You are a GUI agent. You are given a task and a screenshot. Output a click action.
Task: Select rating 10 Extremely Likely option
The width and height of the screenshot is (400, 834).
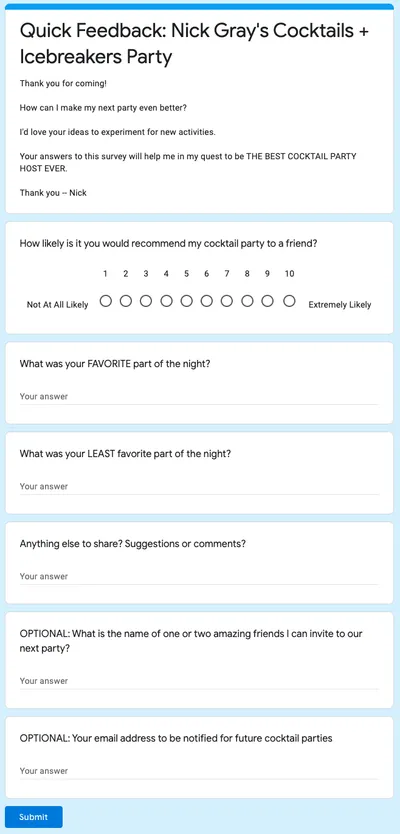point(289,302)
